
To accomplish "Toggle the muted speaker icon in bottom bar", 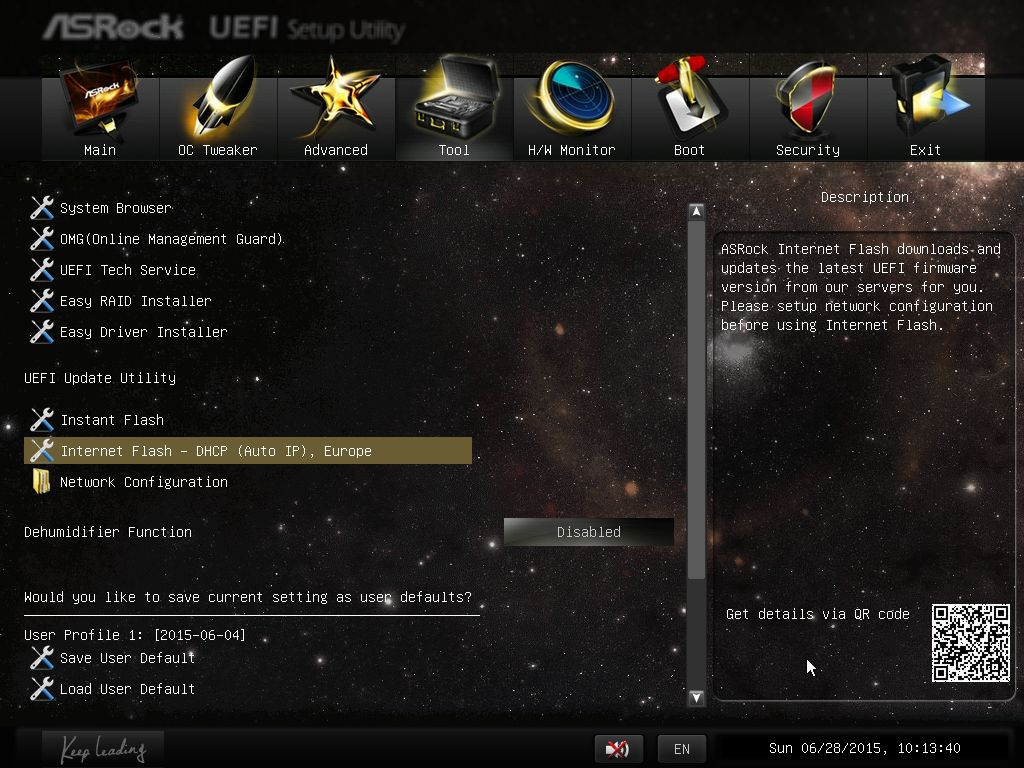I will (618, 748).
